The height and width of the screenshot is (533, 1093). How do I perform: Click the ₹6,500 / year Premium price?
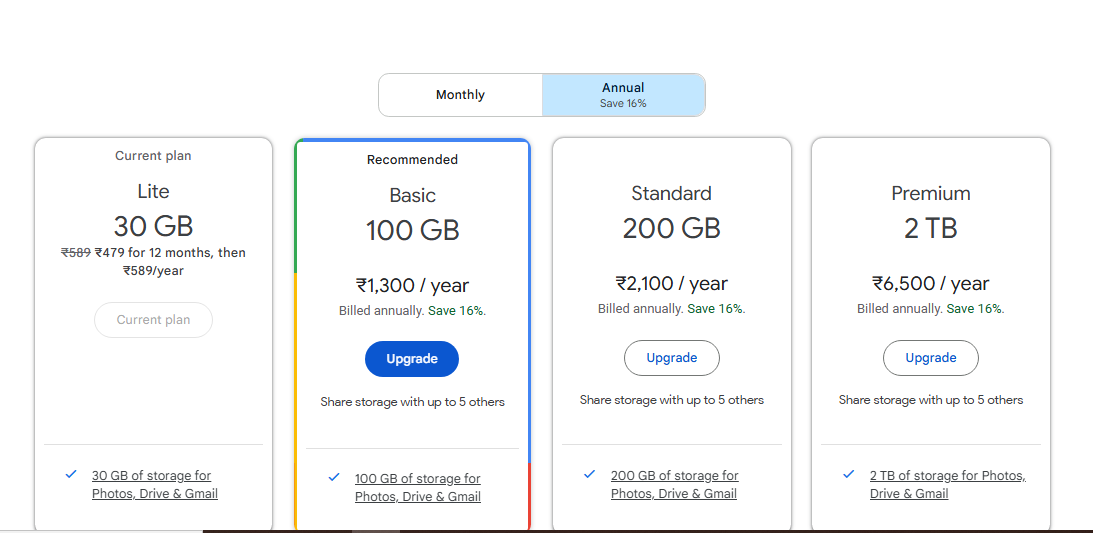(x=930, y=284)
